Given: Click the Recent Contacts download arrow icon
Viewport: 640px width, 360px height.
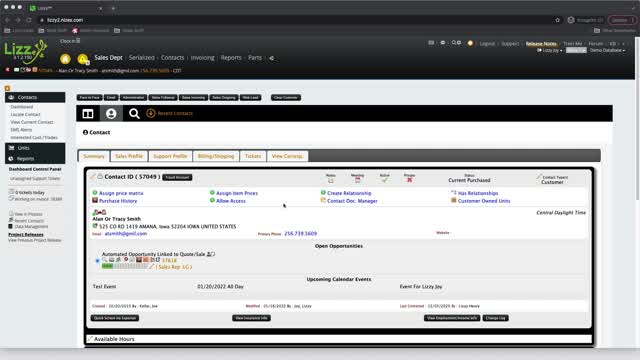Looking at the screenshot, I should [151, 113].
